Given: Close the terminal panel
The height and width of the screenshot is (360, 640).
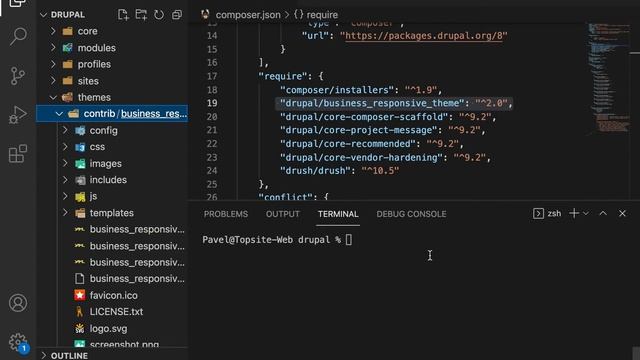Looking at the screenshot, I should (622, 213).
